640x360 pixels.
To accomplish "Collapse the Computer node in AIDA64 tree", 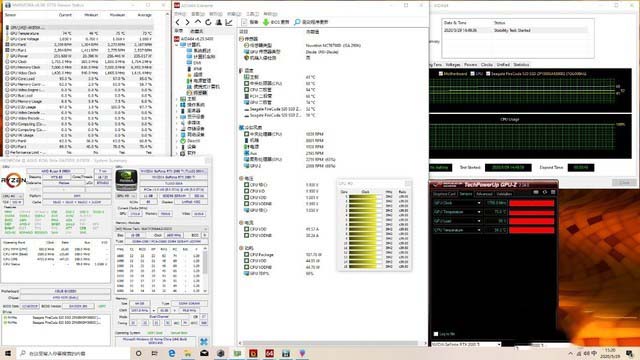I will click(177, 45).
